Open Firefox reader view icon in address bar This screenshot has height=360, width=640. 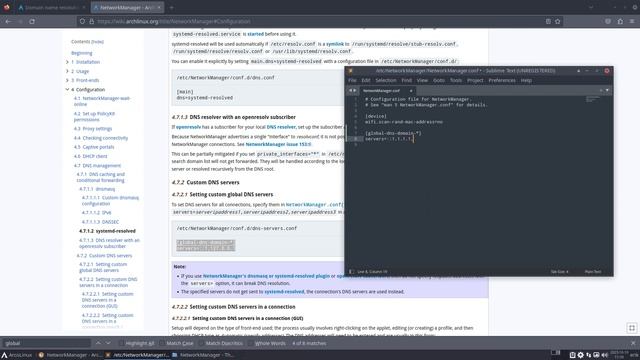point(548,21)
